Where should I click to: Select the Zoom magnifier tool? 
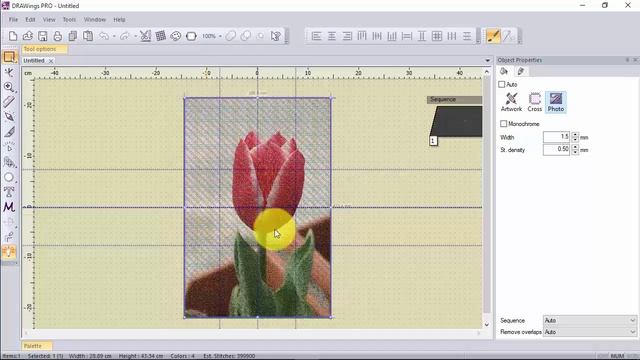[x=9, y=87]
